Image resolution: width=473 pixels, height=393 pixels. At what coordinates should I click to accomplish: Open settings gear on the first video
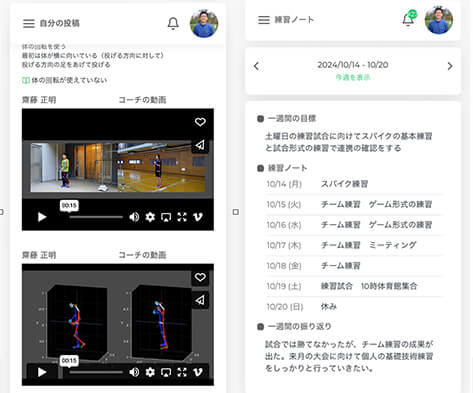(150, 217)
